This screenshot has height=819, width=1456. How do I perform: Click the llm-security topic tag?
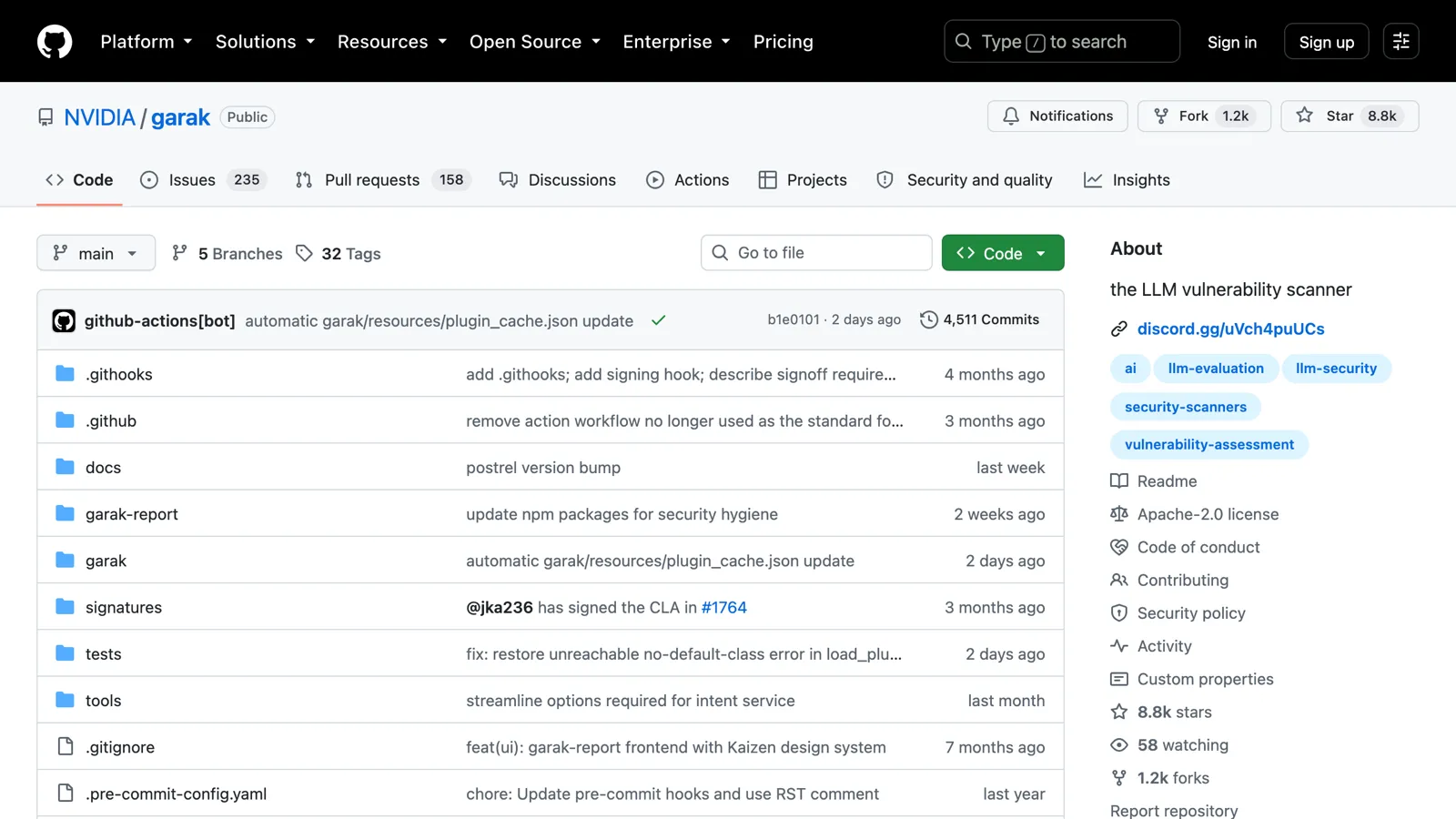[x=1337, y=369]
